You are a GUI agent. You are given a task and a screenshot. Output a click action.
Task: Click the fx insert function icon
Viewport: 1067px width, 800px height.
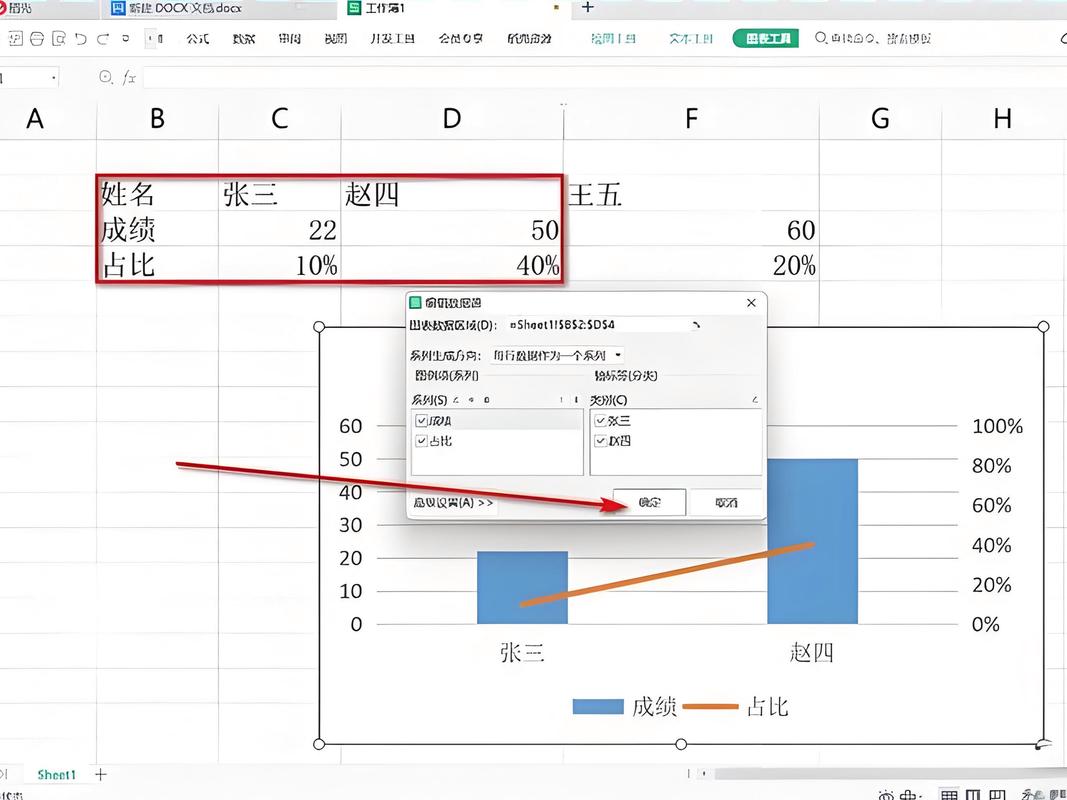129,77
